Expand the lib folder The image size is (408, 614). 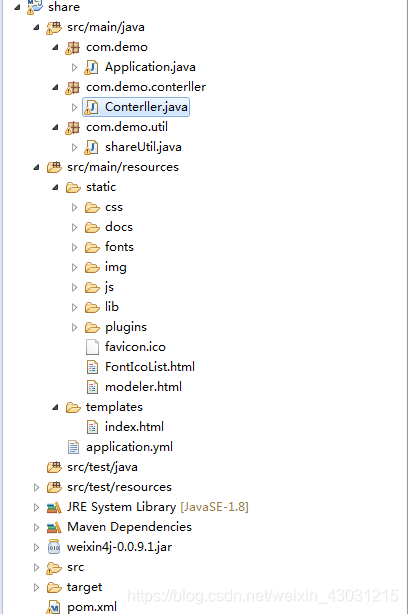point(74,307)
